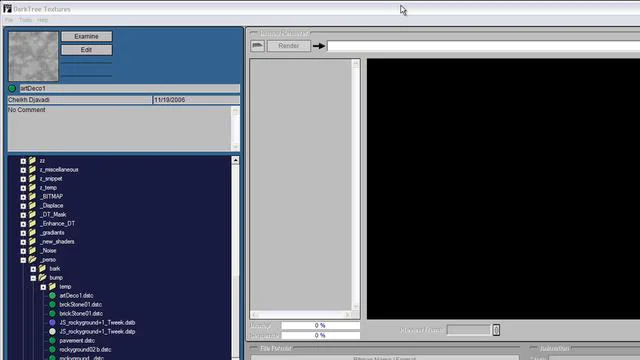640x360 pixels.
Task: Click the output path field right of the arrow
Action: pos(483,46)
